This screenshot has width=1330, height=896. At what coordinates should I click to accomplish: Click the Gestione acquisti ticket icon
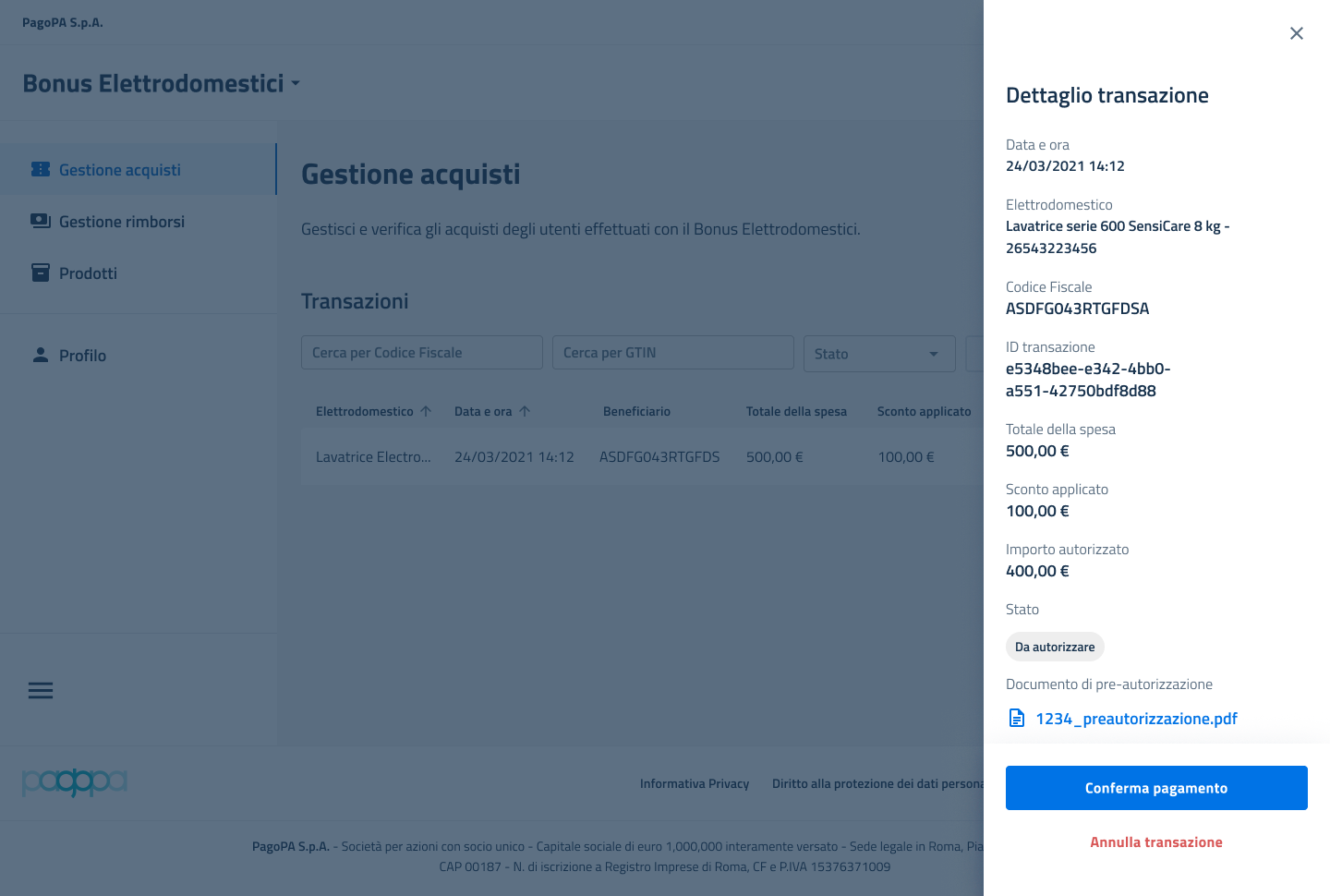click(x=41, y=170)
